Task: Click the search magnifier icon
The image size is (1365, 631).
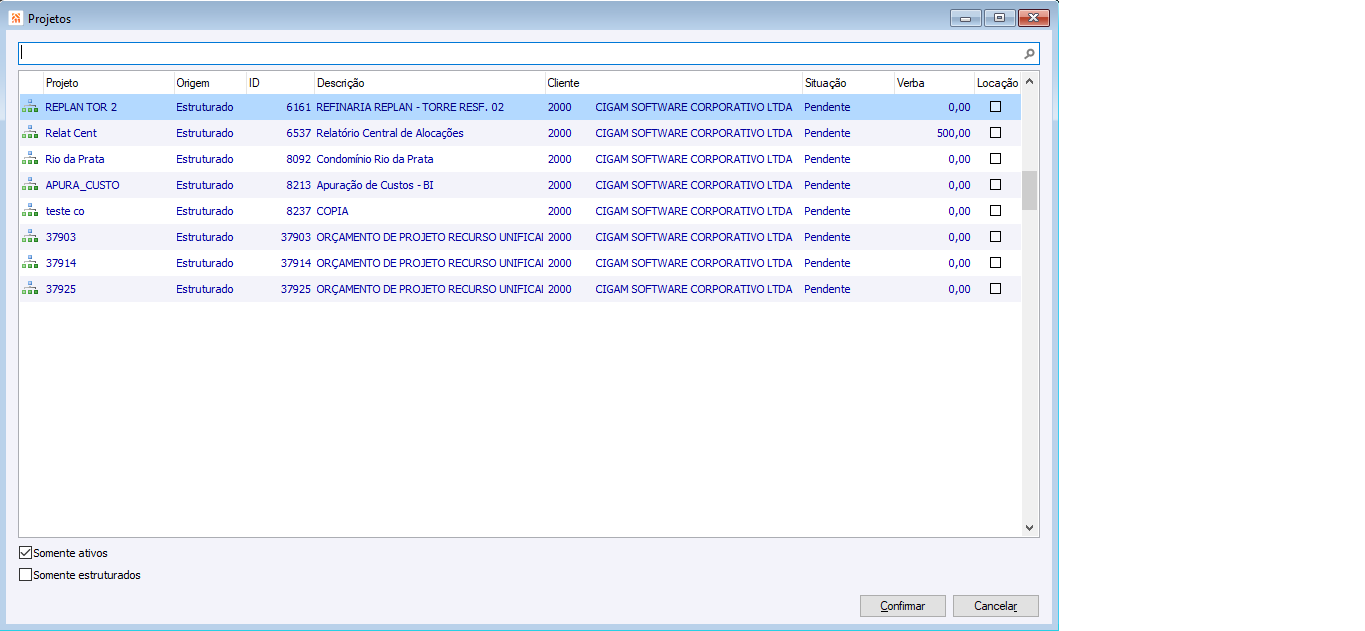Action: coord(1030,54)
